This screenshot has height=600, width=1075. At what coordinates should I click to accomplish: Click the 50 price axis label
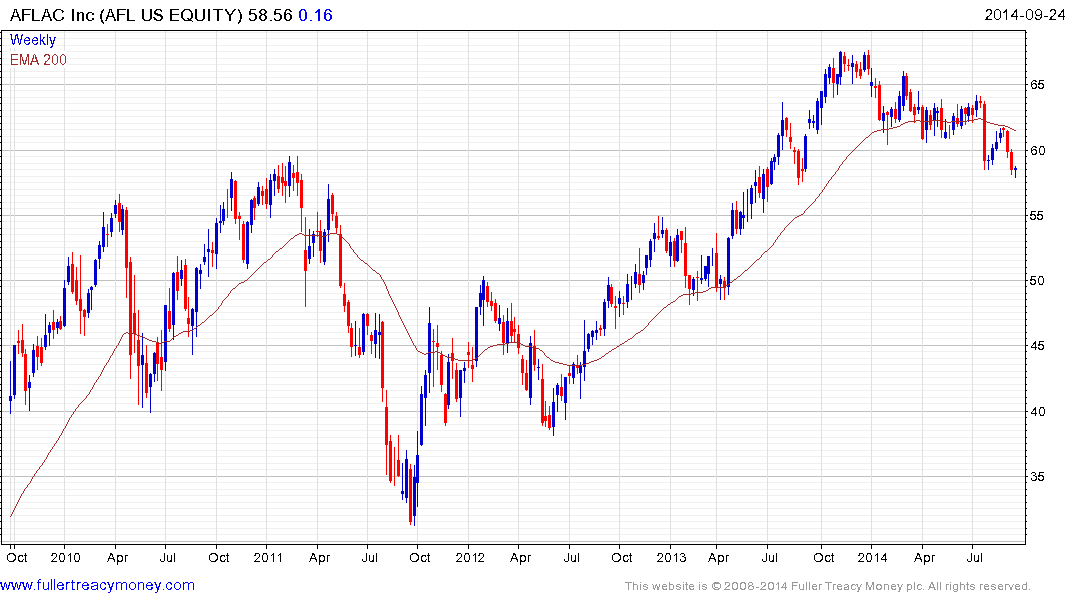[1037, 281]
